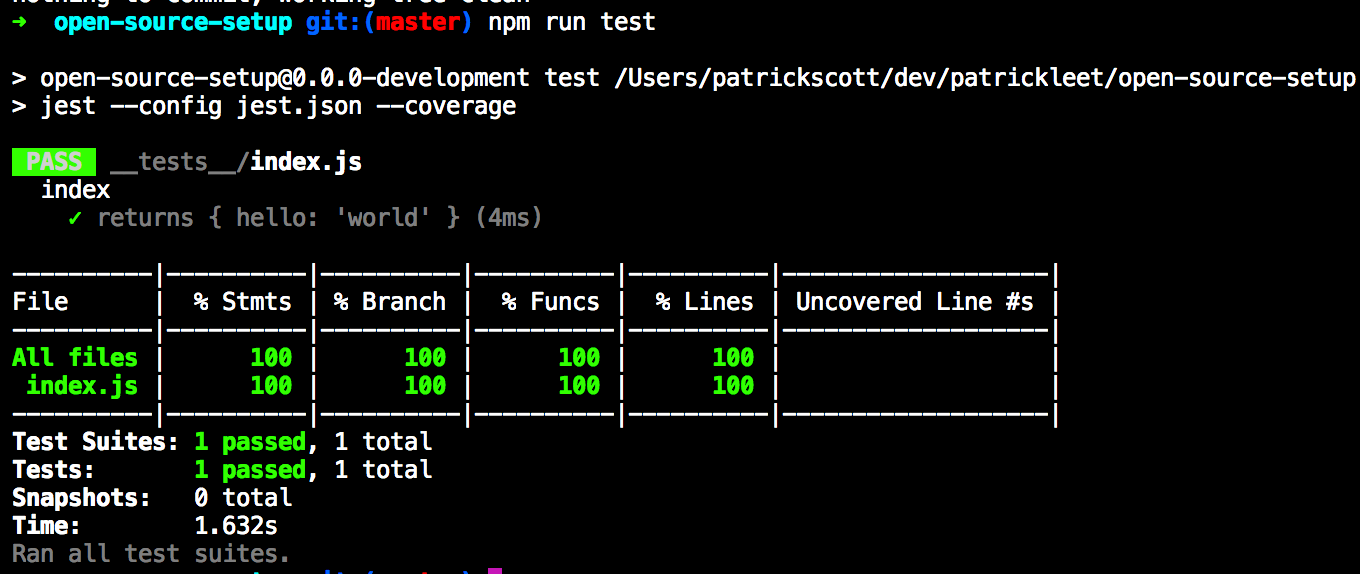The image size is (1360, 574).
Task: Click the '__tests__/index.js' file path
Action: [x=236, y=162]
